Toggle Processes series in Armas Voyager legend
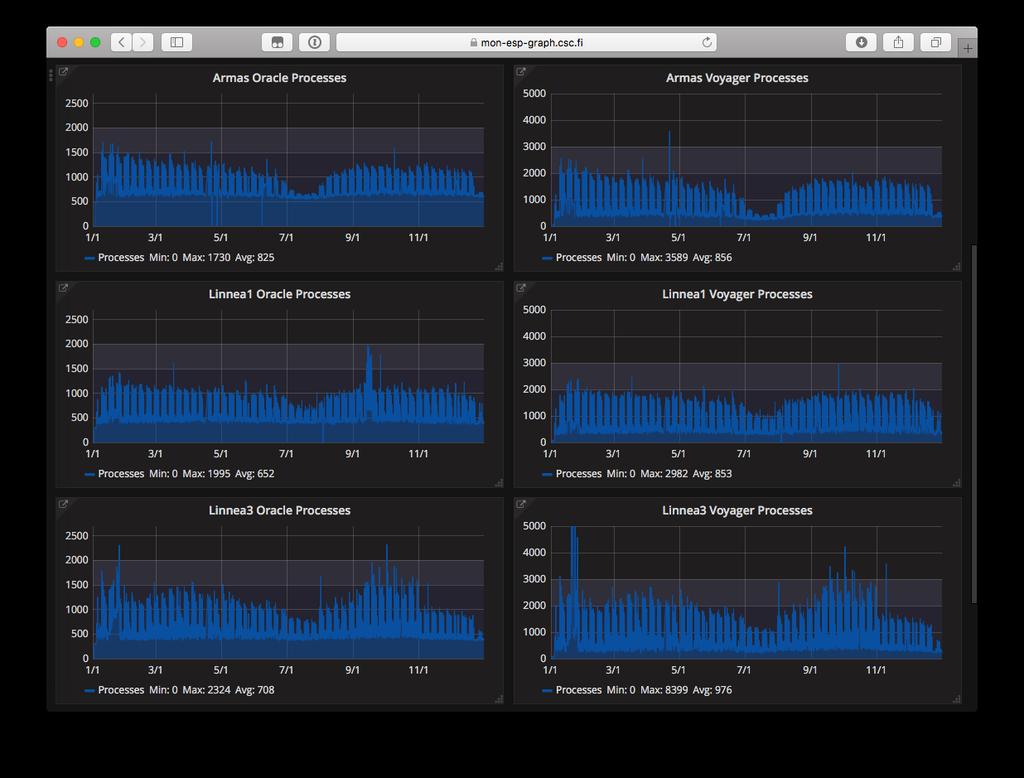 click(579, 257)
